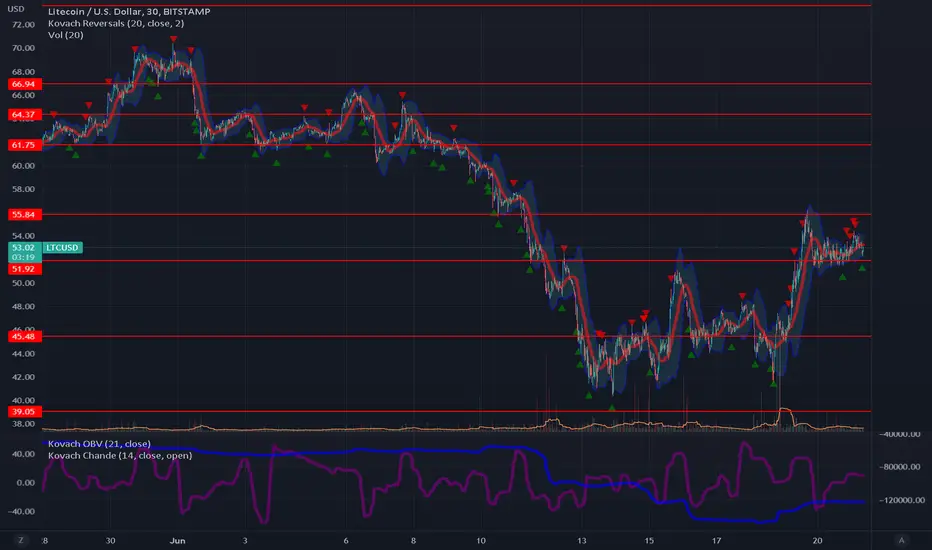Select the Kovach Chande (14, close, open) legend
932x550 pixels.
coord(120,455)
